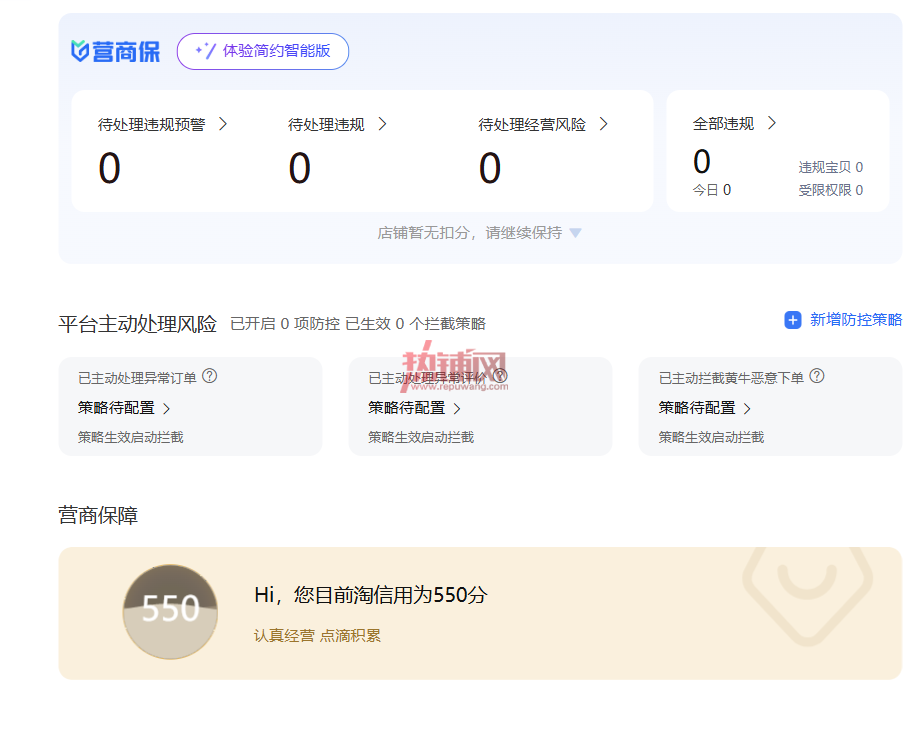Expand the 店铺暂无扣分 dropdown triangle
The height and width of the screenshot is (734, 909).
(575, 233)
